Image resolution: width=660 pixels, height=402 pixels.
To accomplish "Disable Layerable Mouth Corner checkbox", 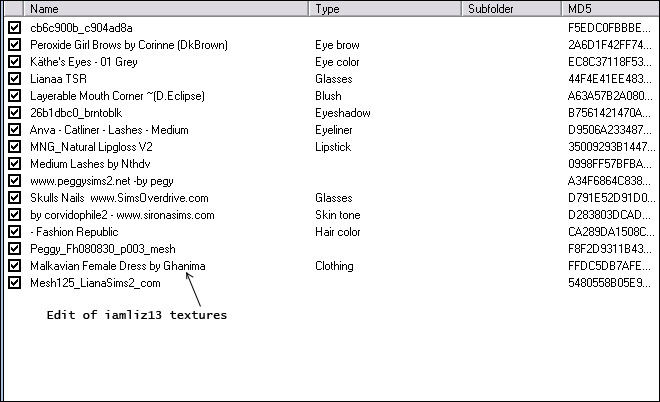I will (14, 96).
